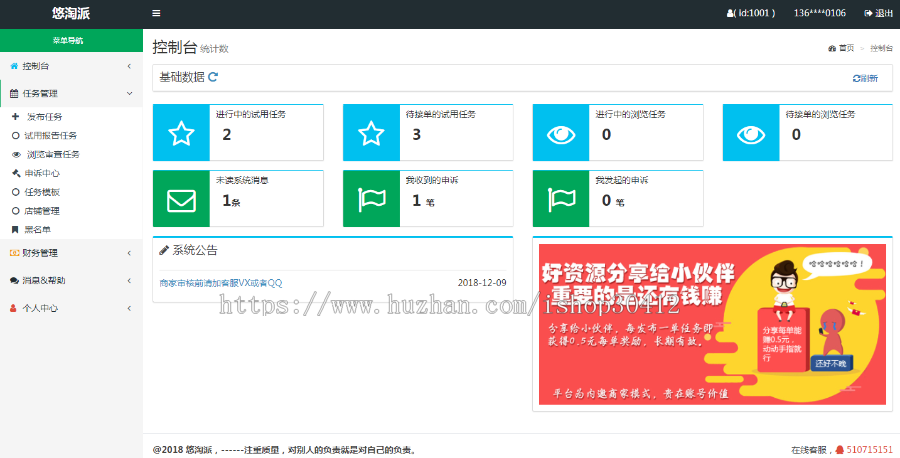Click the eye icon for 进行中的浏览任务
The height and width of the screenshot is (458, 900).
point(561,133)
